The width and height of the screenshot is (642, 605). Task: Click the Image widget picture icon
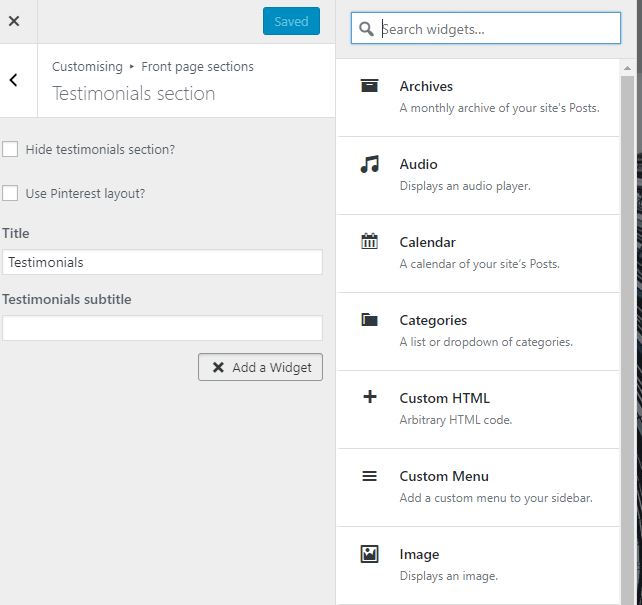pos(370,554)
